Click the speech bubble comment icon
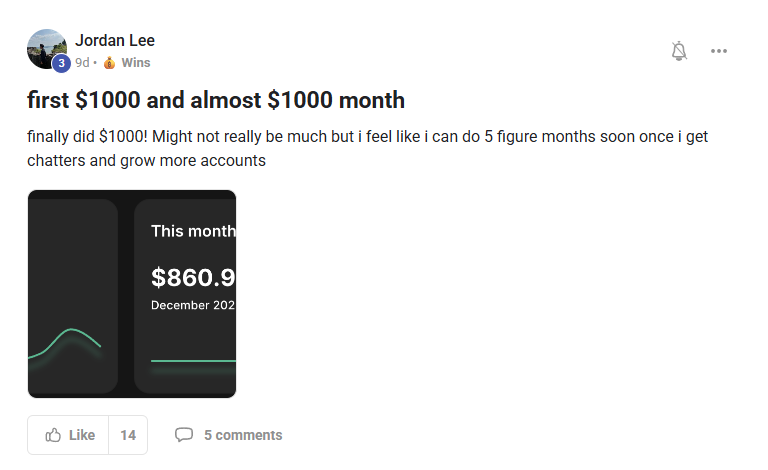This screenshot has width=768, height=470. click(184, 435)
